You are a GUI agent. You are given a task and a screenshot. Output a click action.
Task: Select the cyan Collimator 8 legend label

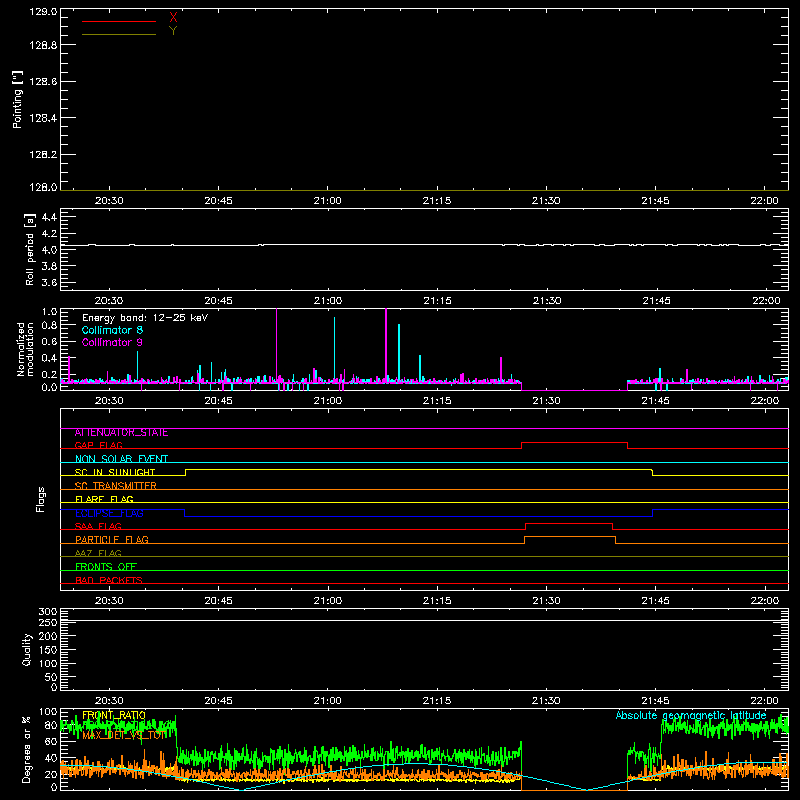[112, 330]
